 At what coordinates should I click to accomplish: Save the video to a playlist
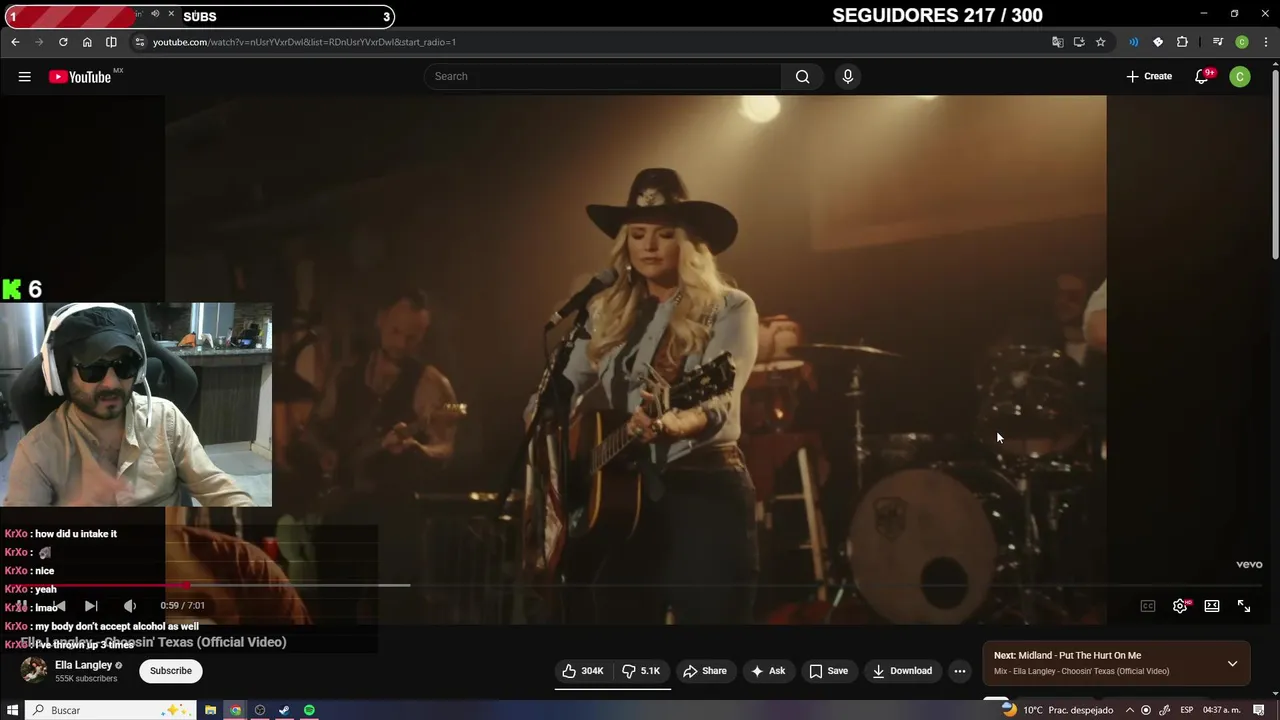click(828, 671)
